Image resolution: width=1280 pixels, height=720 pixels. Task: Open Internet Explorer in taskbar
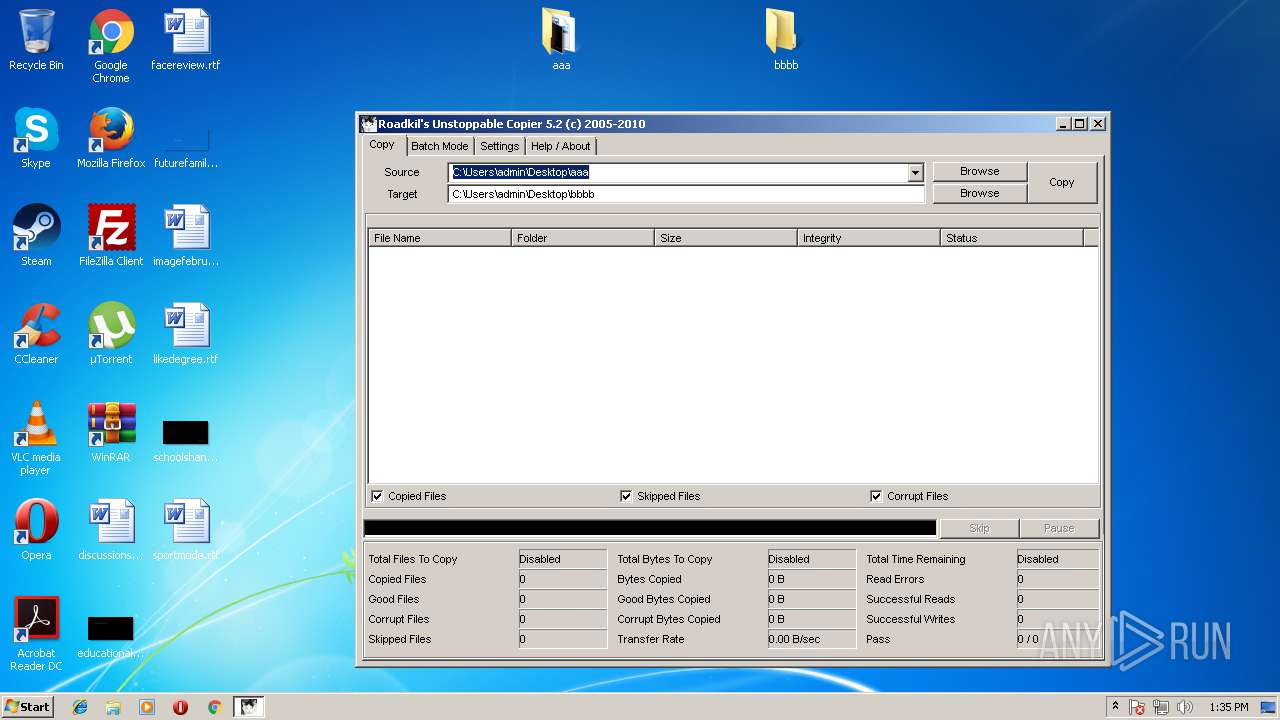80,707
